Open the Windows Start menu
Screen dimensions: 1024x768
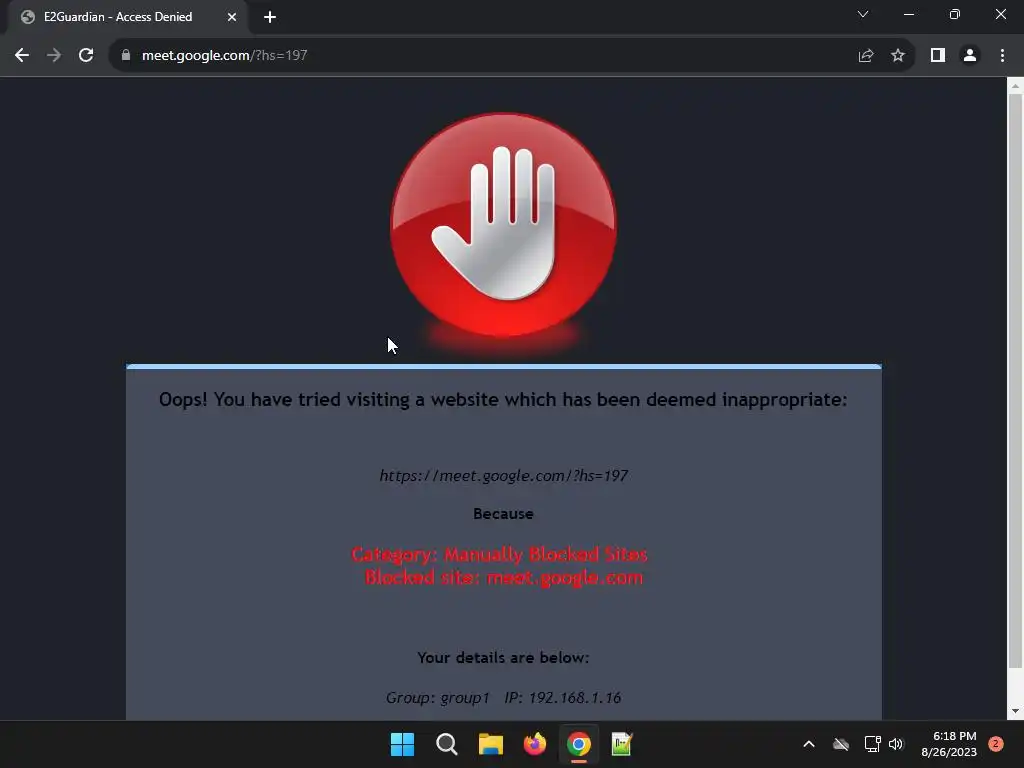tap(402, 744)
